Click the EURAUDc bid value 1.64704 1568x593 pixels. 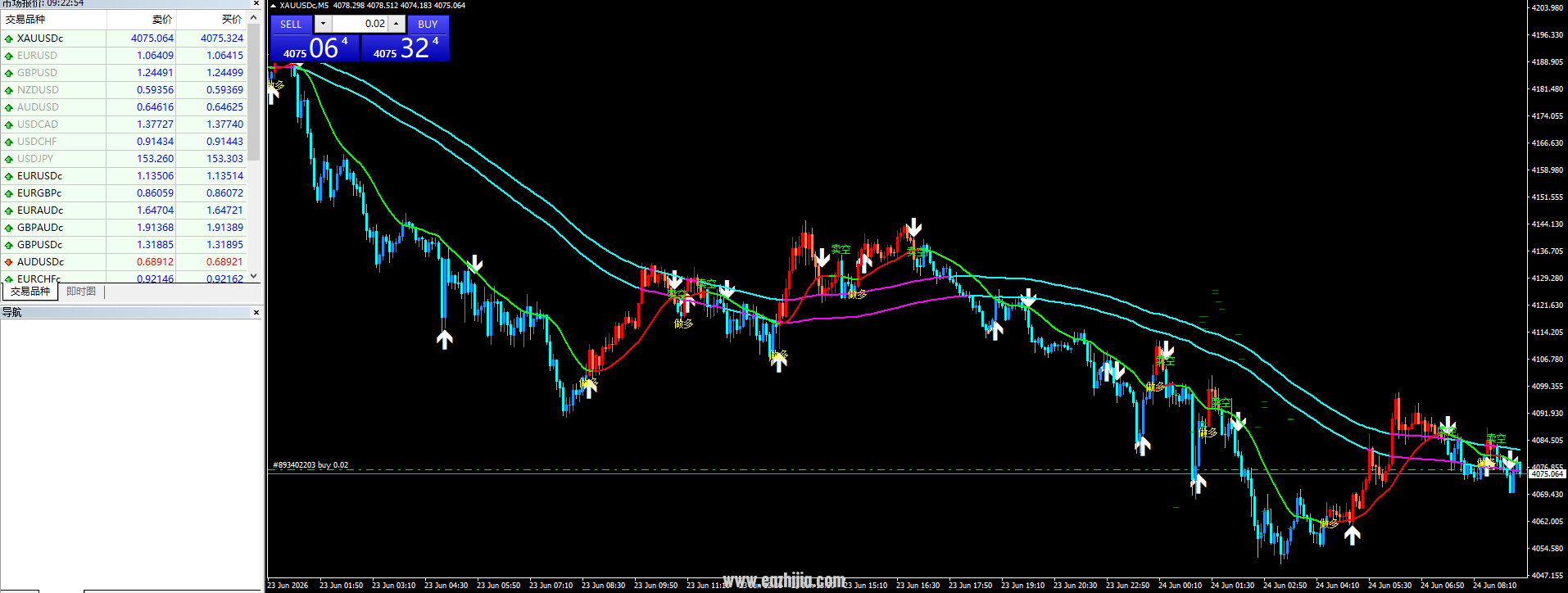156,210
